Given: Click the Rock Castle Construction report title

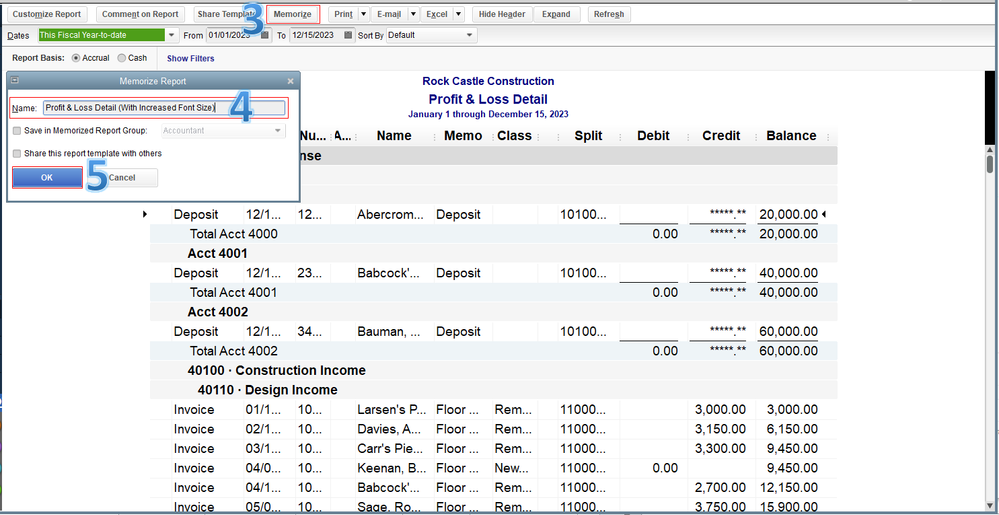Looking at the screenshot, I should tap(488, 82).
